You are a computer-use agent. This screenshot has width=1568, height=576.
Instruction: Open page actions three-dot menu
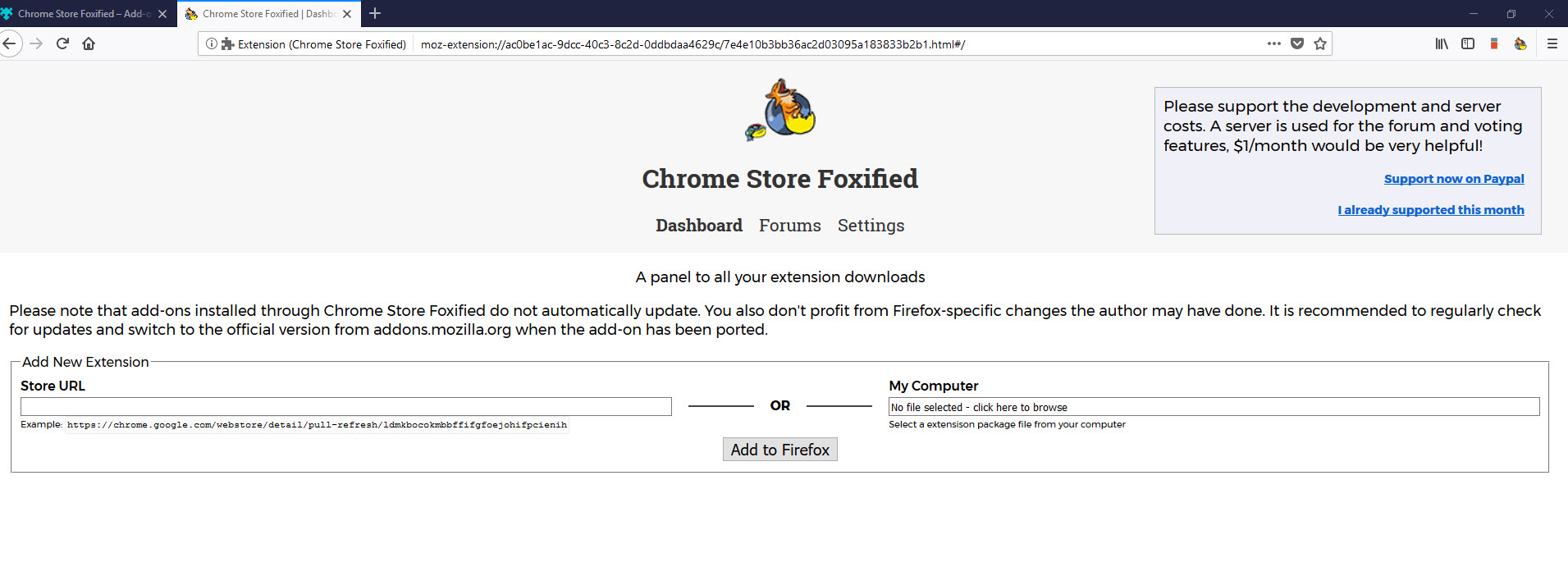[x=1273, y=43]
